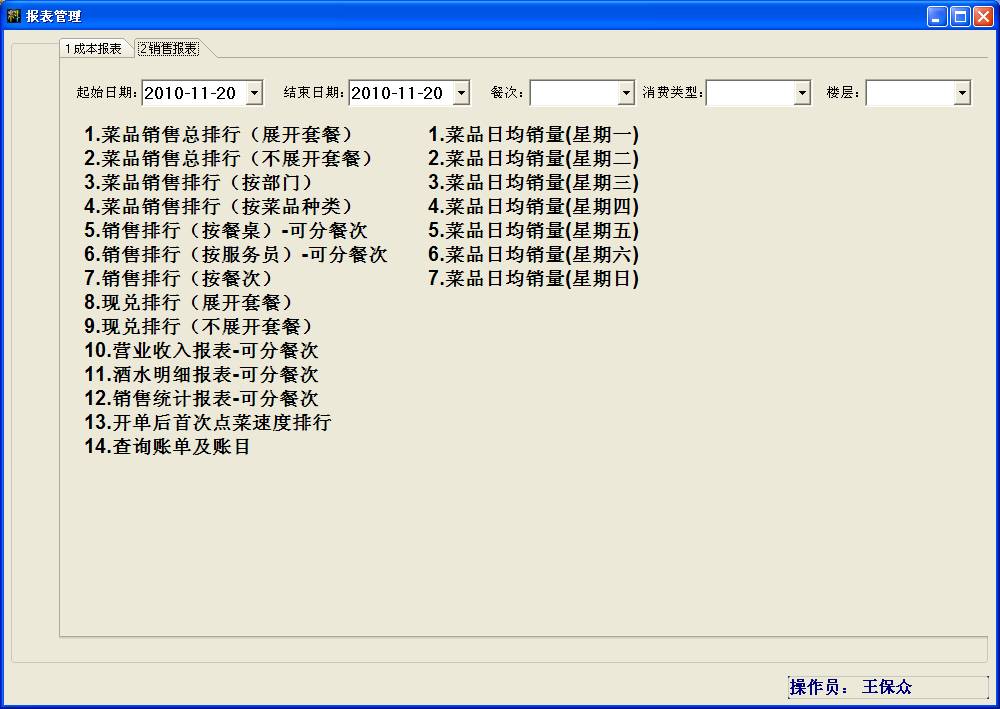
Task: Expand the 消费类型 combo box
Action: pyautogui.click(x=802, y=93)
